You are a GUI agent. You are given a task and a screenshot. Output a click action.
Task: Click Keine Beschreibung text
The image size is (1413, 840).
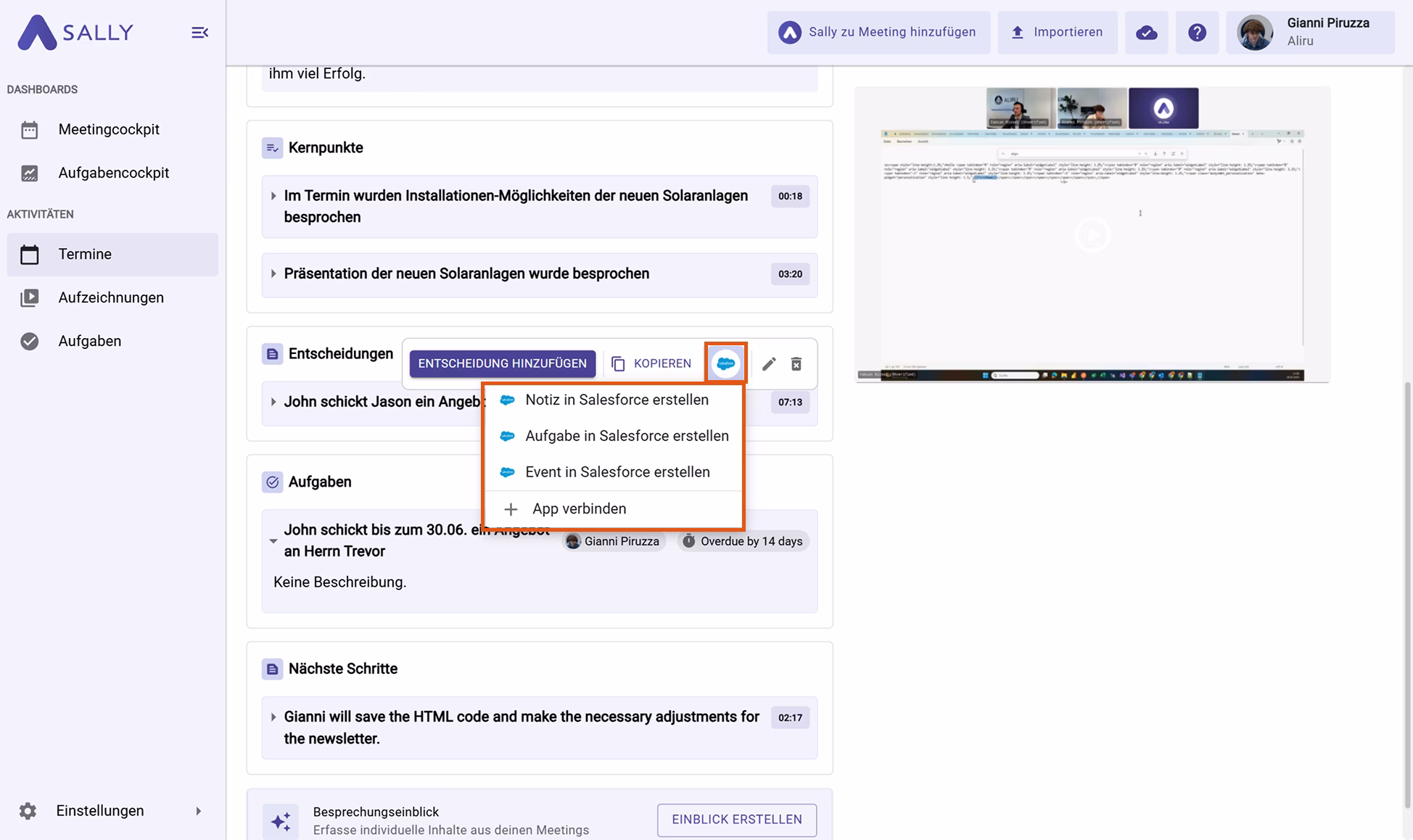point(339,582)
